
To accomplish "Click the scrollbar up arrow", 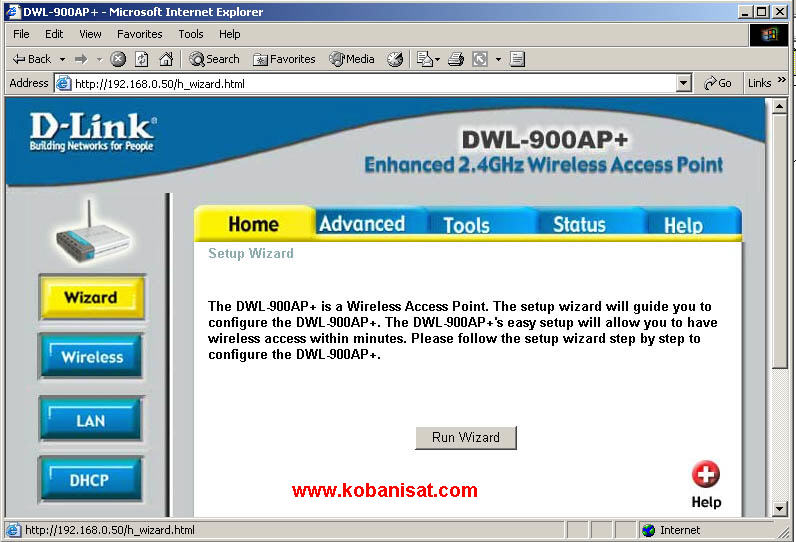I will [779, 107].
